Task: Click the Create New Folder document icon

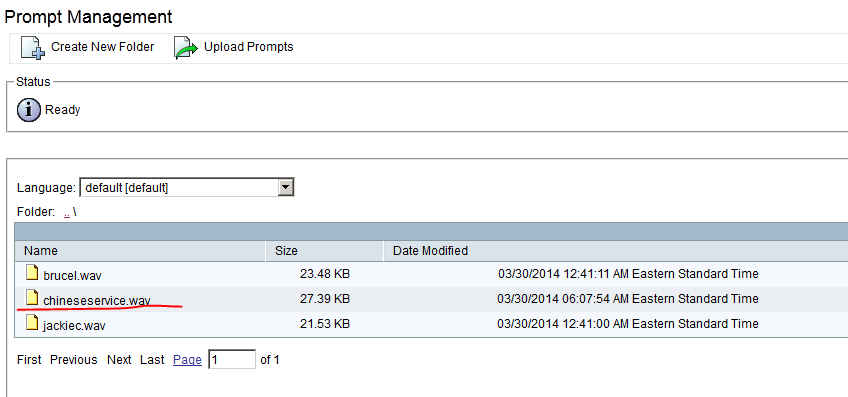Action: tap(32, 48)
